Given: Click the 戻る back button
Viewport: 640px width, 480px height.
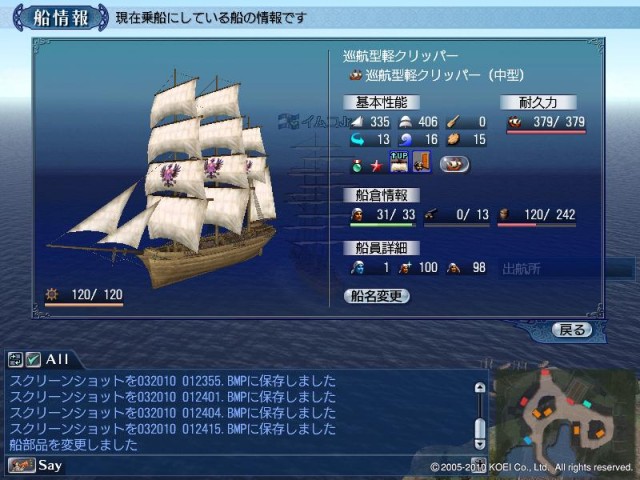Looking at the screenshot, I should click(572, 329).
